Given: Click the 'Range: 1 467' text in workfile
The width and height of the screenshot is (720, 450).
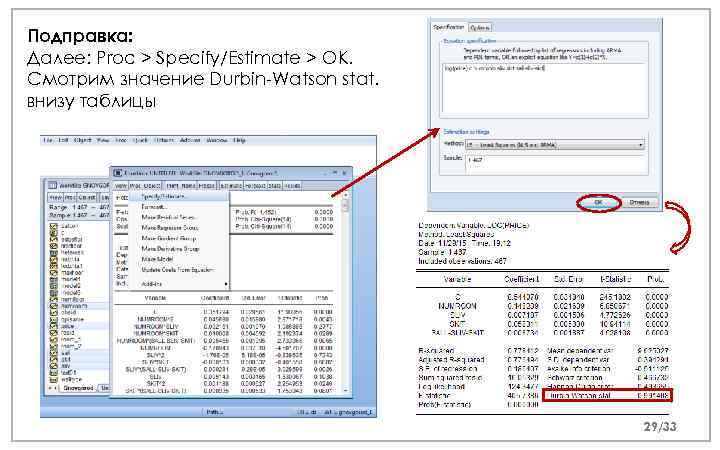Looking at the screenshot, I should coord(68,208).
